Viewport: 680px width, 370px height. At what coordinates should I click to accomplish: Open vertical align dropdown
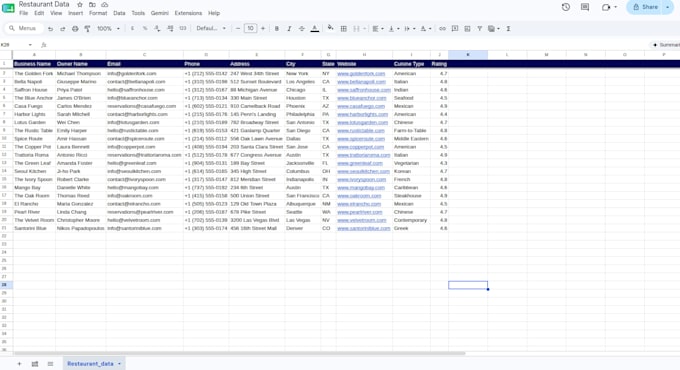[394, 29]
